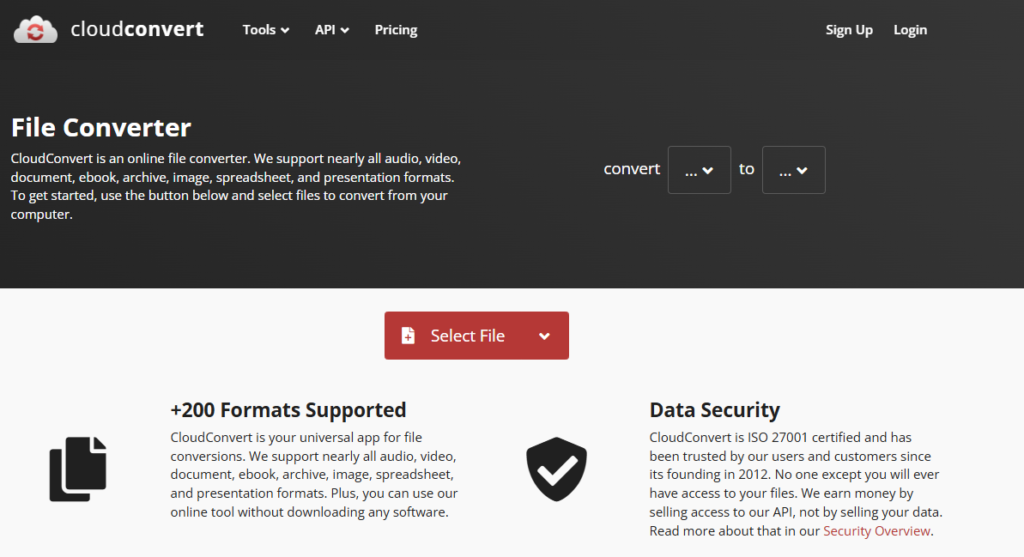The height and width of the screenshot is (557, 1024).
Task: Open the source format dropdown after 'convert'
Action: tap(699, 170)
